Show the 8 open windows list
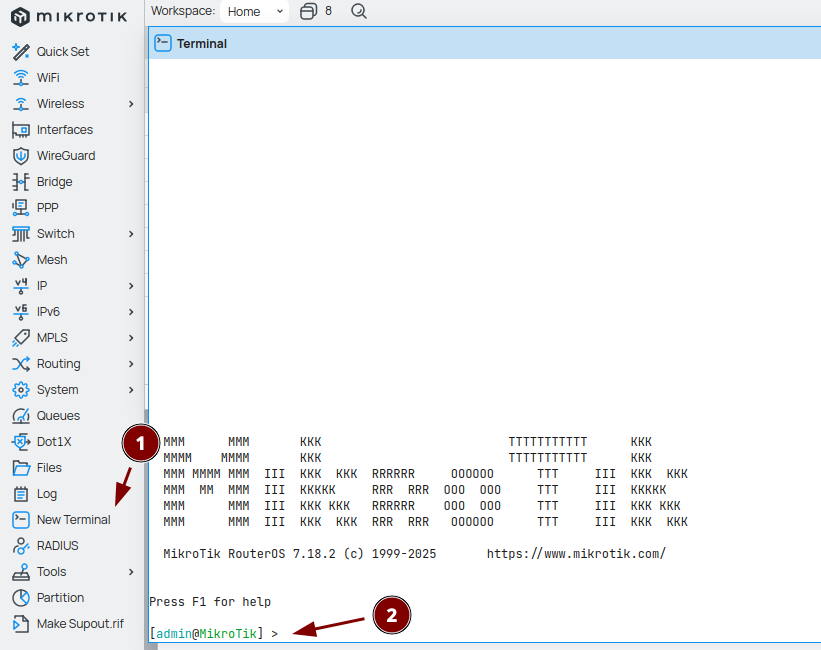Viewport: 821px width, 650px height. (x=316, y=11)
